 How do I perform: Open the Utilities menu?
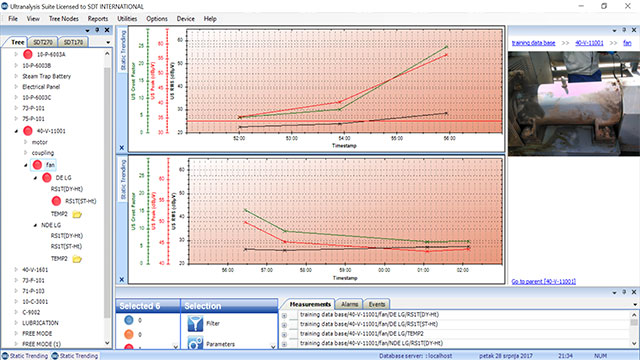pyautogui.click(x=127, y=19)
